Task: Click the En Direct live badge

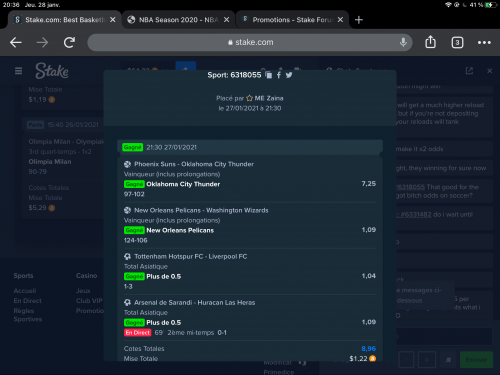Action: click(x=137, y=333)
